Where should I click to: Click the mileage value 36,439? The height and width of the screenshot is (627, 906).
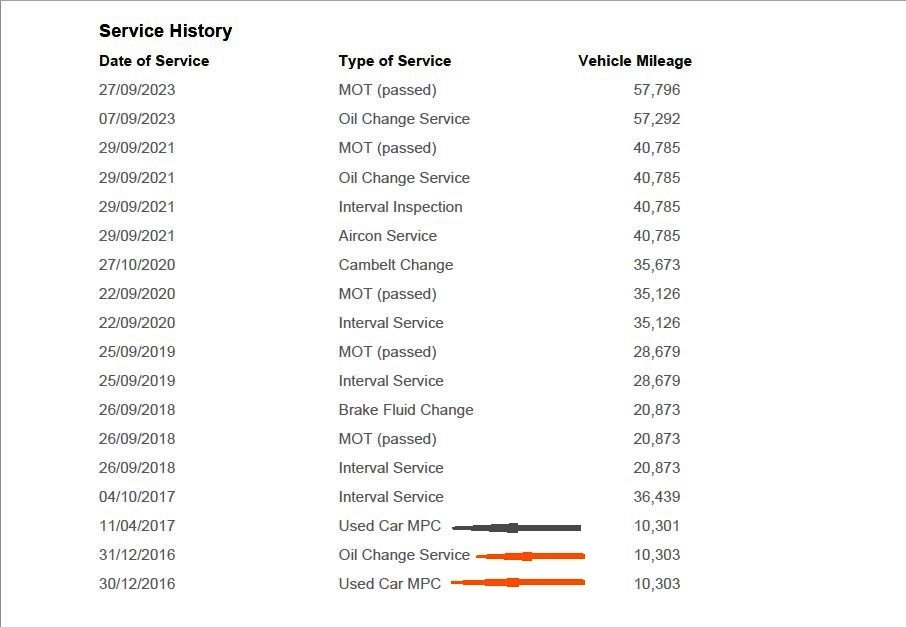point(656,496)
